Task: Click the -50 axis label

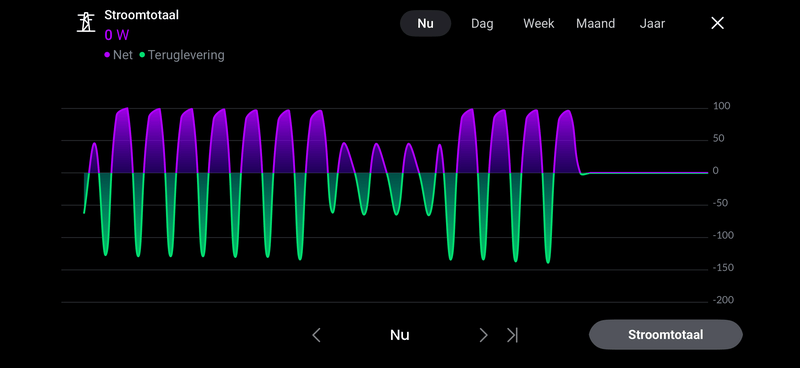Action: point(721,204)
